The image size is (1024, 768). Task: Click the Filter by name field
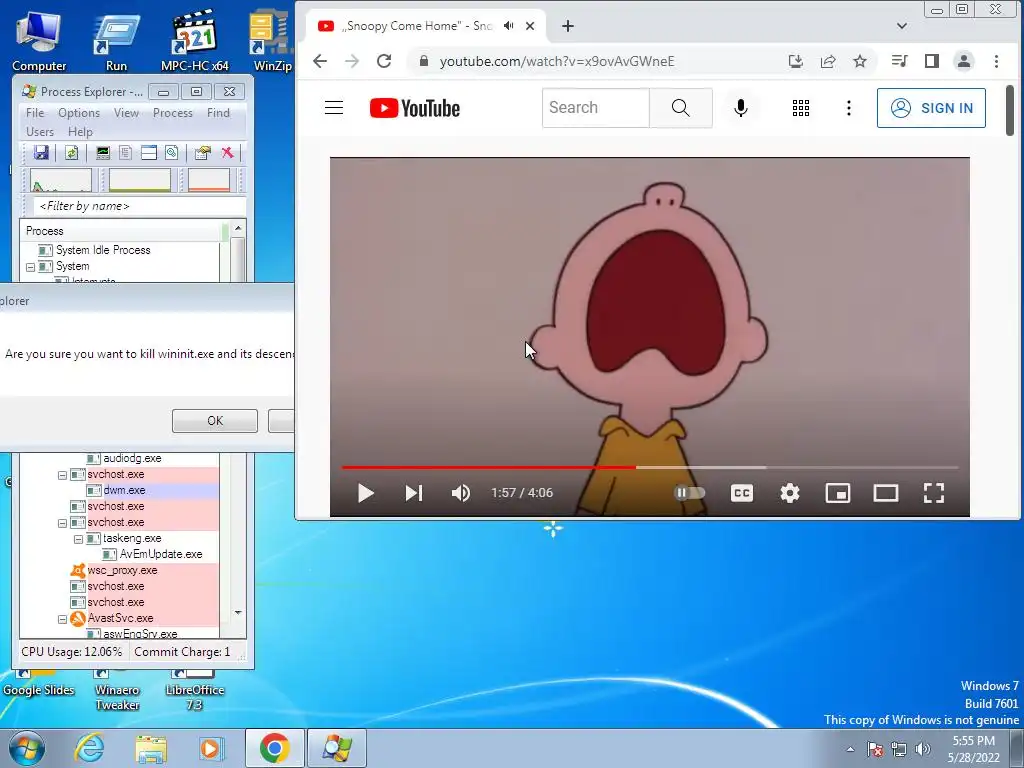pos(139,206)
